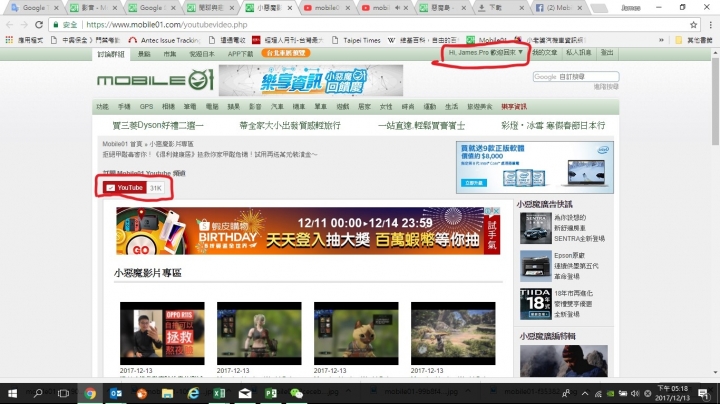Click the orange 台北車展報導 button
This screenshot has height=404, width=720.
point(286,53)
